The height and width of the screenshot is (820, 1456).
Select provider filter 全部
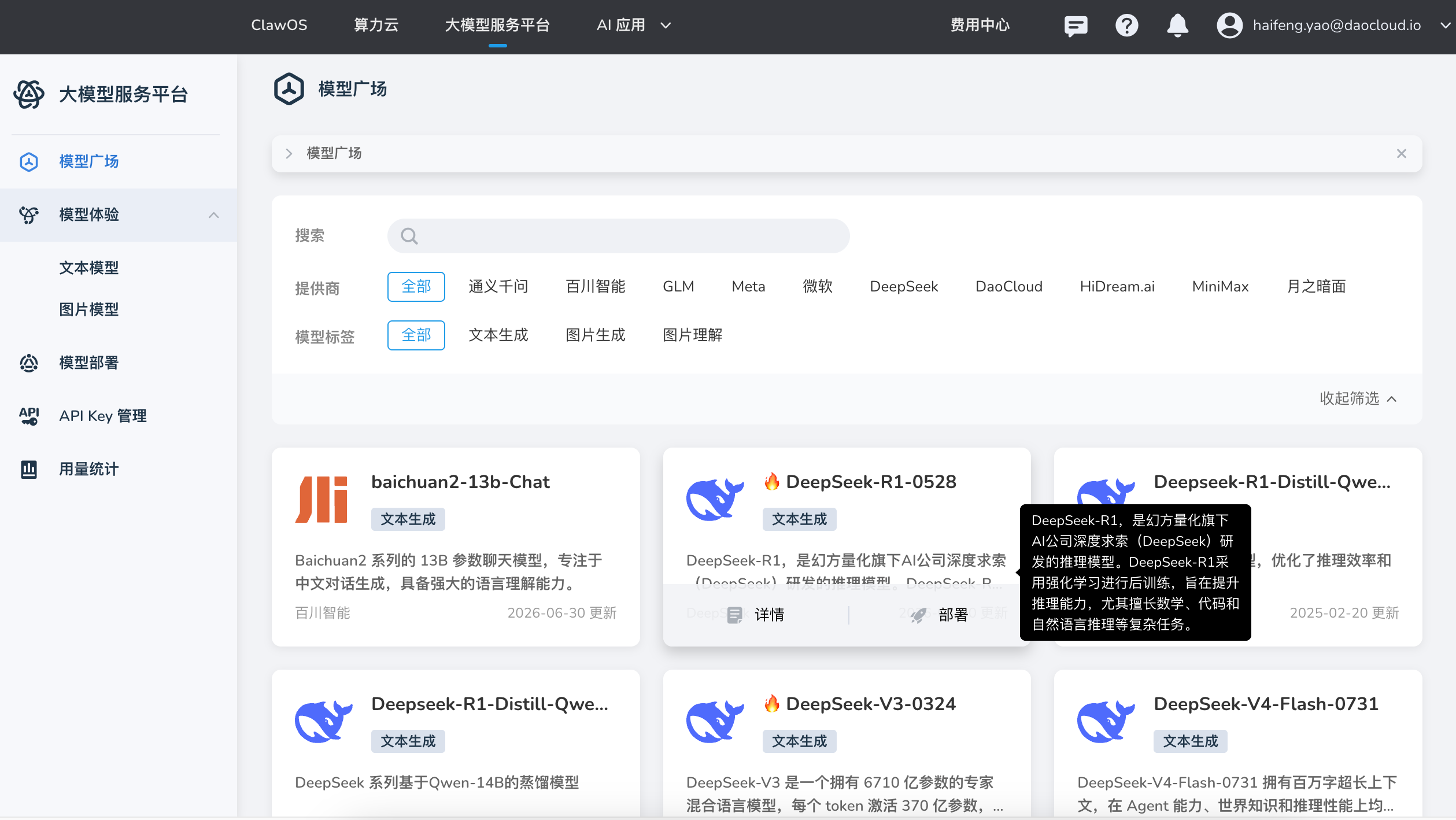pyautogui.click(x=416, y=287)
